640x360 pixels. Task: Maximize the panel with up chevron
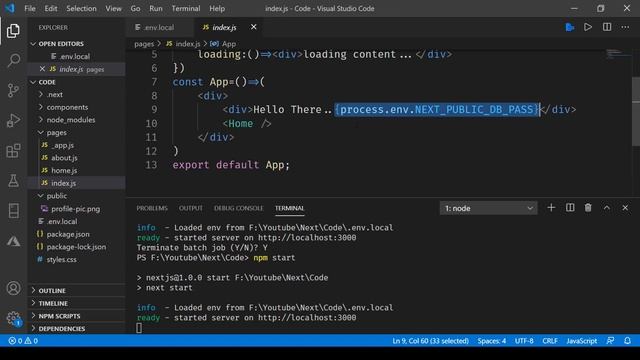coord(607,208)
